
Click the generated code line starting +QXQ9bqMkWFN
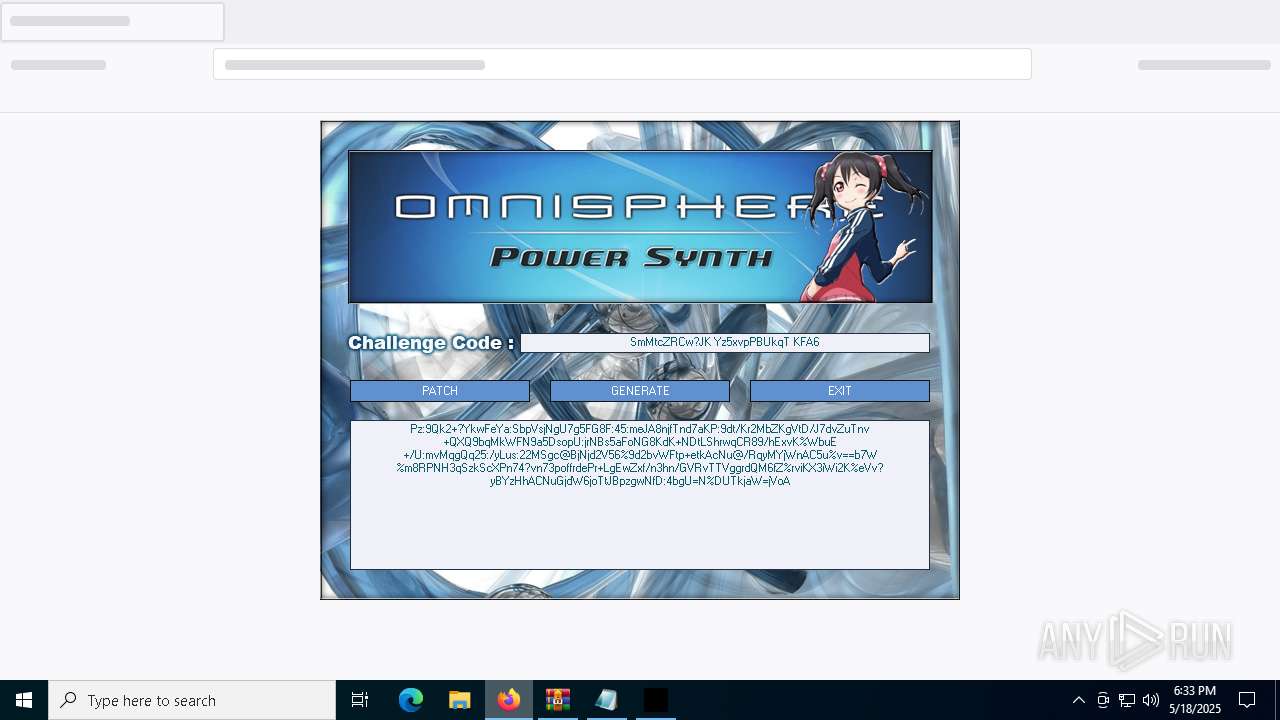640,442
